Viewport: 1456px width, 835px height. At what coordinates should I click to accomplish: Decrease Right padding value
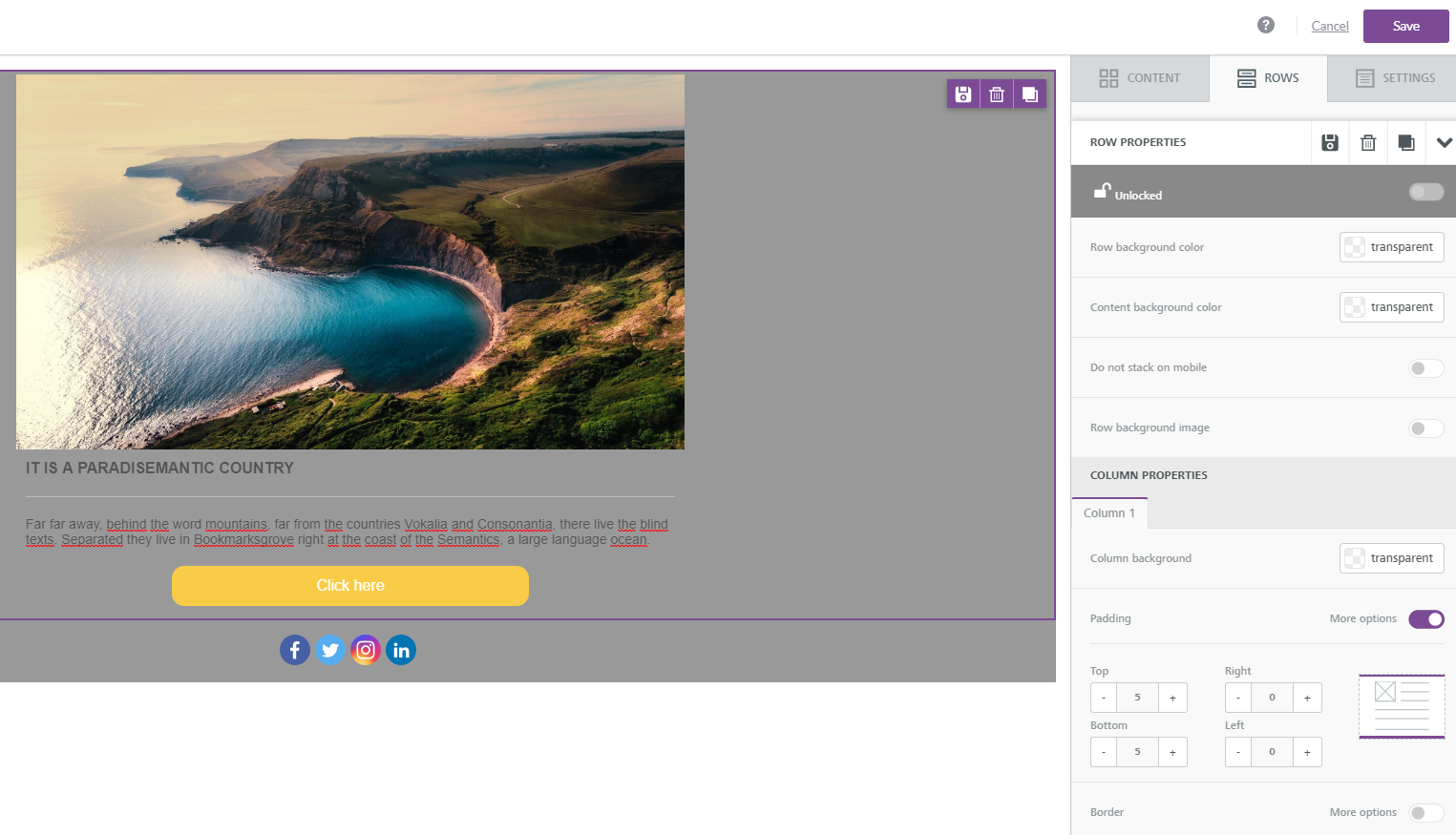point(1238,698)
